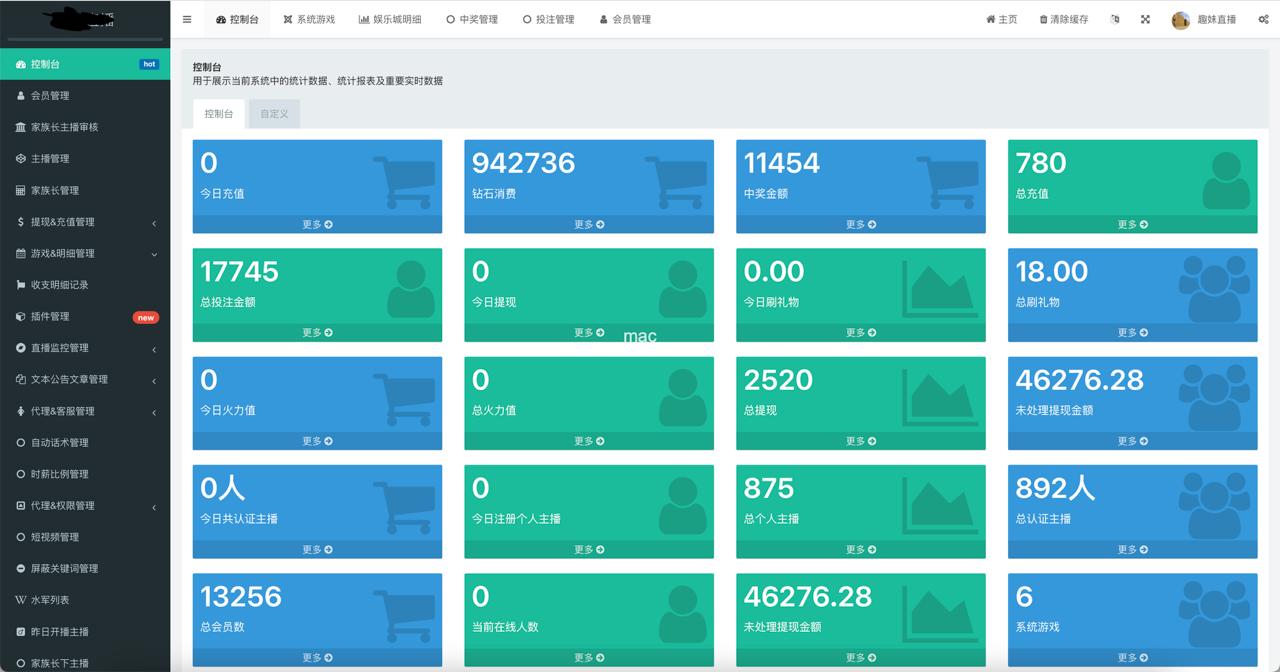Screen dimensions: 1280x672
Task: Click the trash icon for 清除缓存
Action: (x=1044, y=19)
